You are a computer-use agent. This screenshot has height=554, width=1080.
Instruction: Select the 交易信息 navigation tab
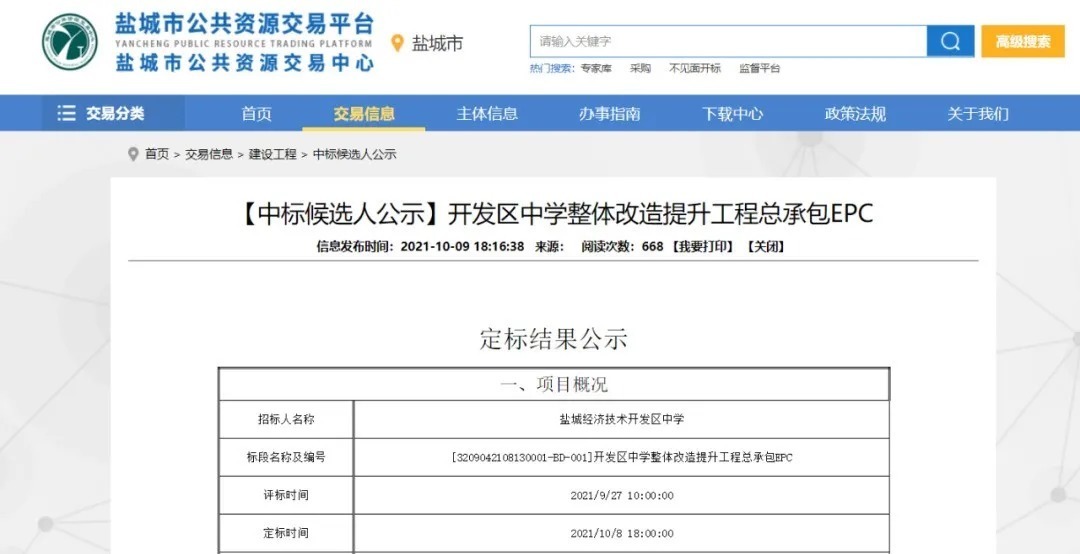pos(364,114)
